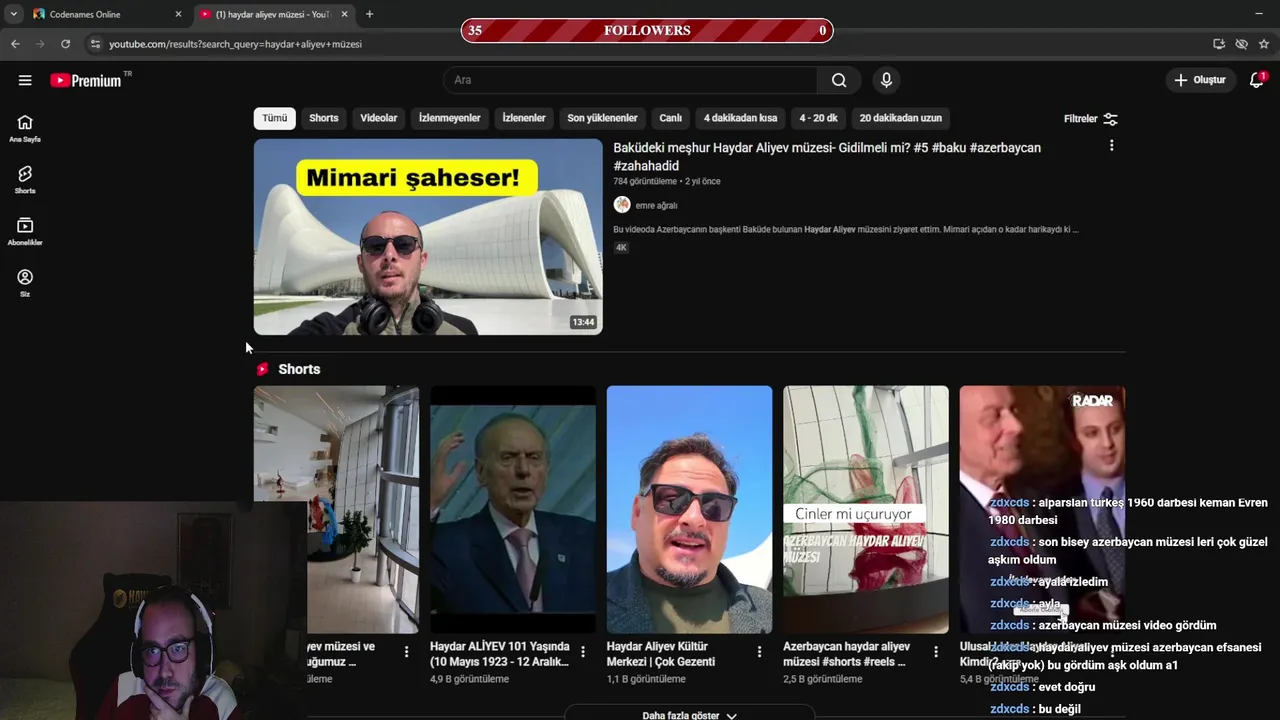Click the search magnifier button
1280x720 pixels.
(x=839, y=80)
